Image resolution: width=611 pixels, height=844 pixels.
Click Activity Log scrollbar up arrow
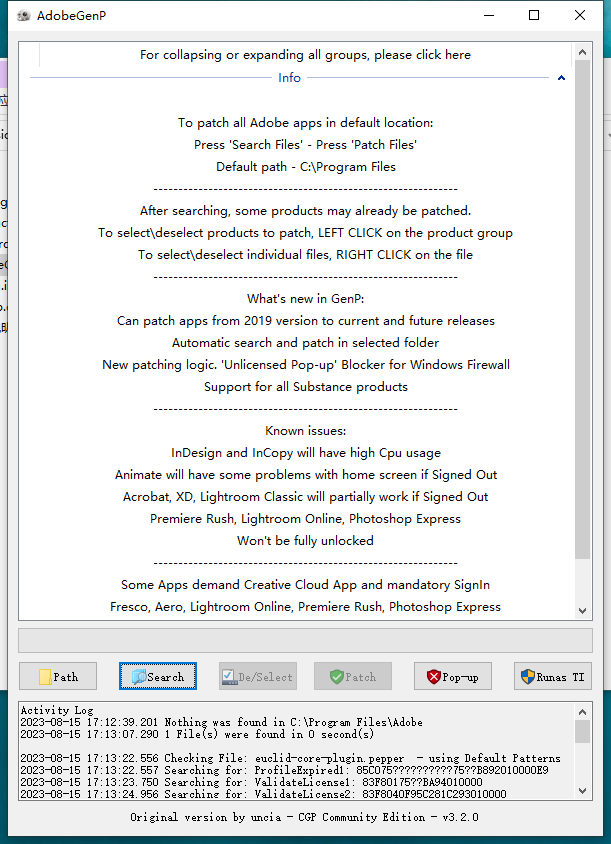(582, 712)
